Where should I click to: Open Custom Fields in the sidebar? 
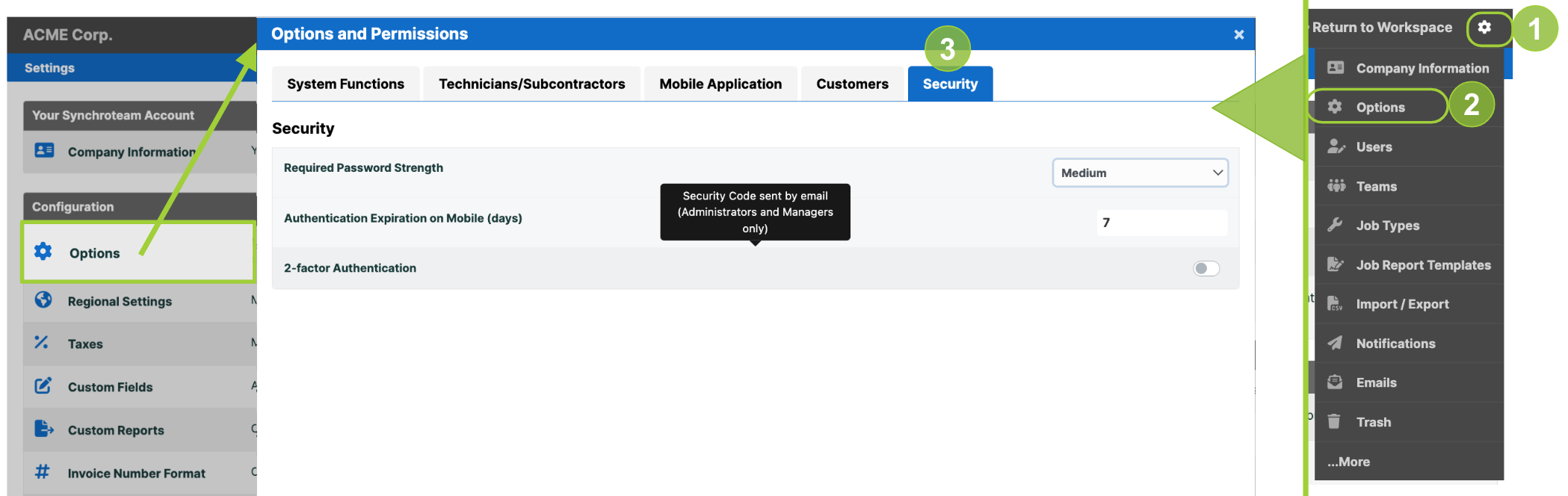[x=110, y=387]
